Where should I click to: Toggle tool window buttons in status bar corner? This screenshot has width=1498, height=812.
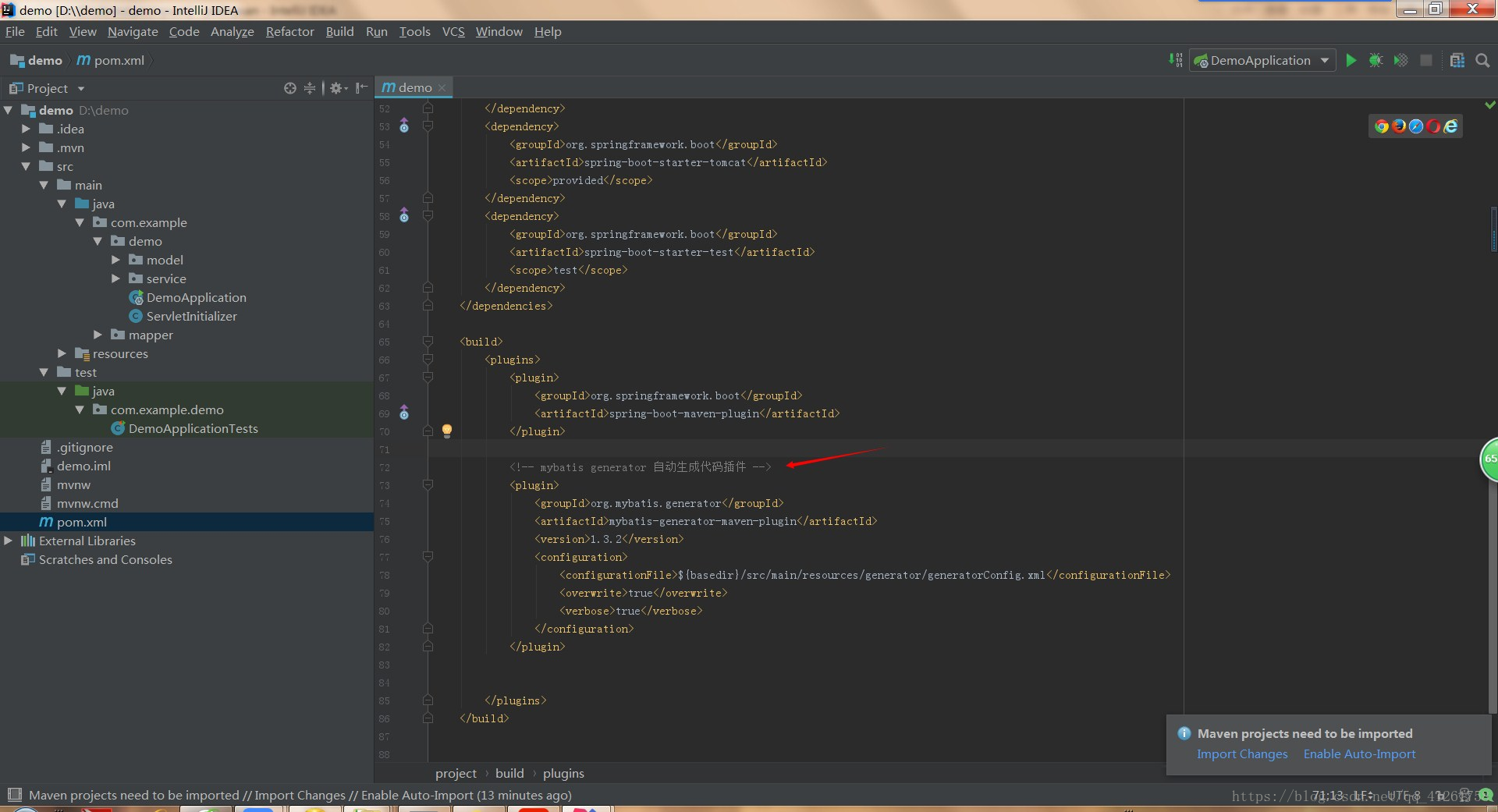tap(14, 795)
